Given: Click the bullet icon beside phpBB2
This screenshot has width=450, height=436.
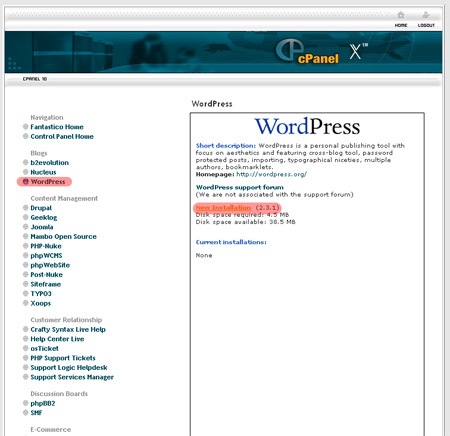Looking at the screenshot, I should pos(25,403).
